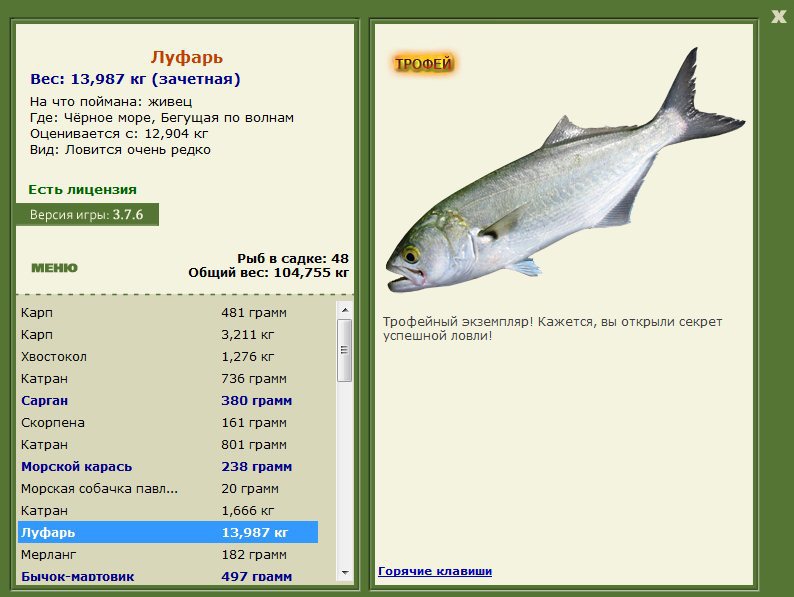Click the Оценивается с: 12,904 кг line
The image size is (794, 597).
pos(119,134)
